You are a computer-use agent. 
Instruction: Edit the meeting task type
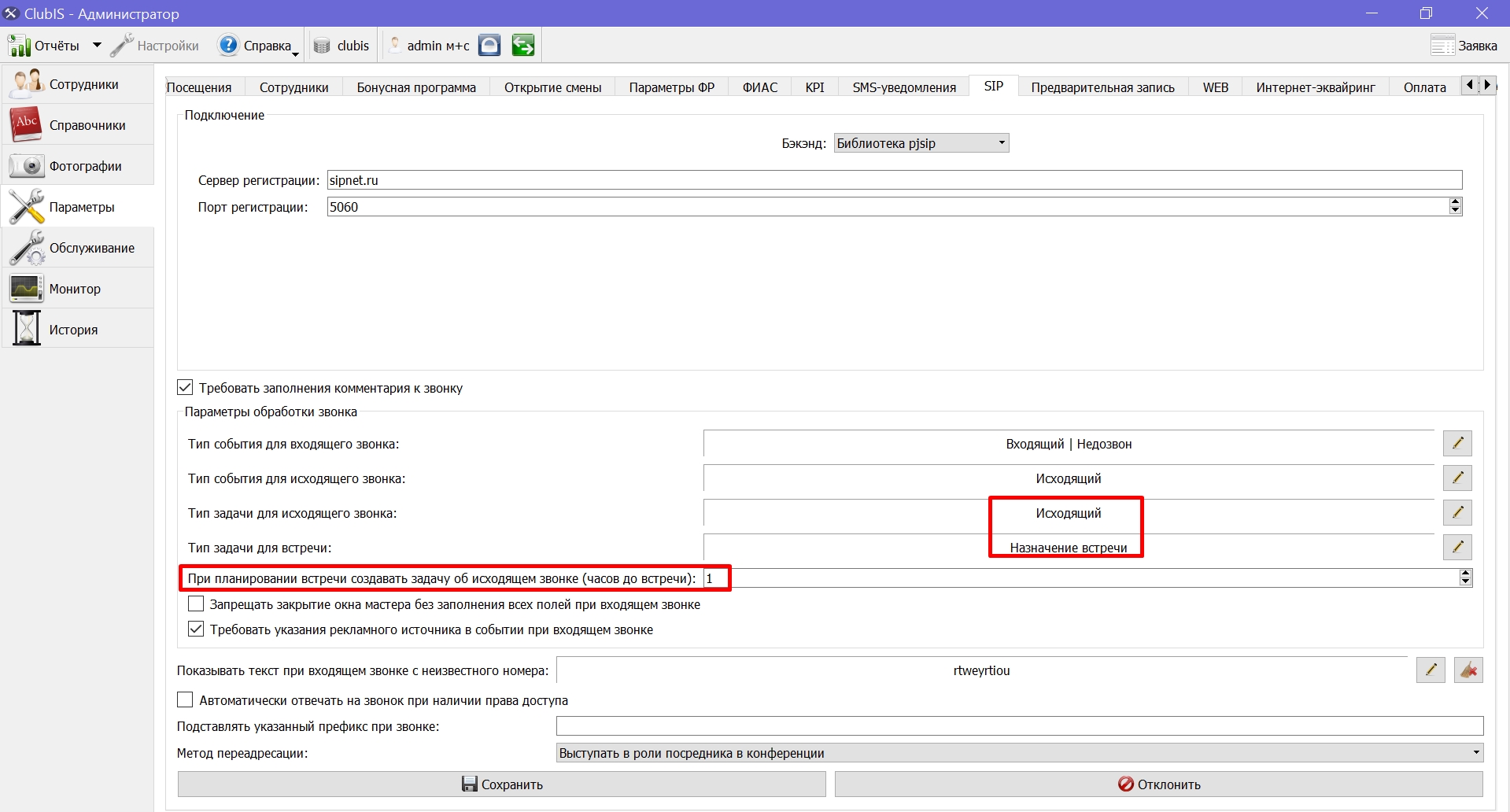(x=1457, y=547)
